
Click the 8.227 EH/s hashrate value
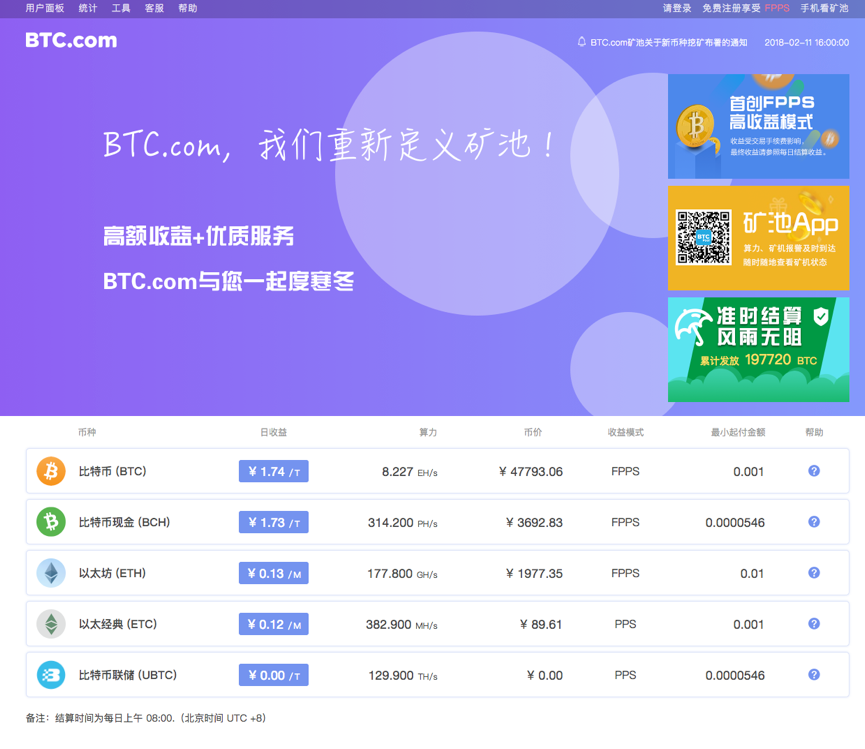pos(409,472)
